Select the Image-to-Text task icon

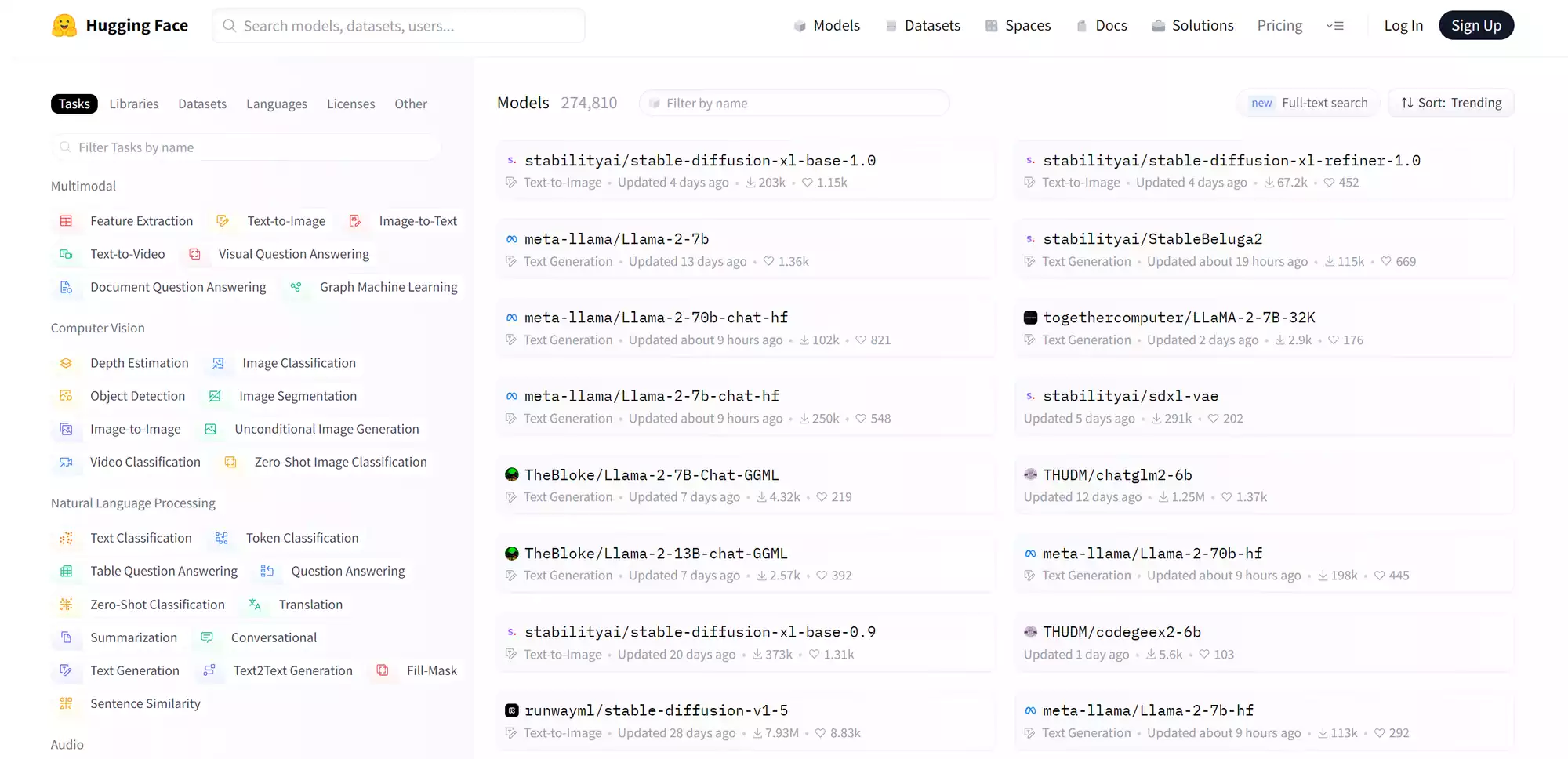tap(355, 221)
